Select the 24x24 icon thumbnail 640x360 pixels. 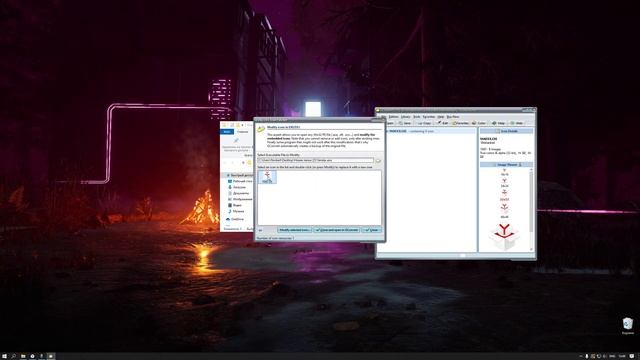504,182
